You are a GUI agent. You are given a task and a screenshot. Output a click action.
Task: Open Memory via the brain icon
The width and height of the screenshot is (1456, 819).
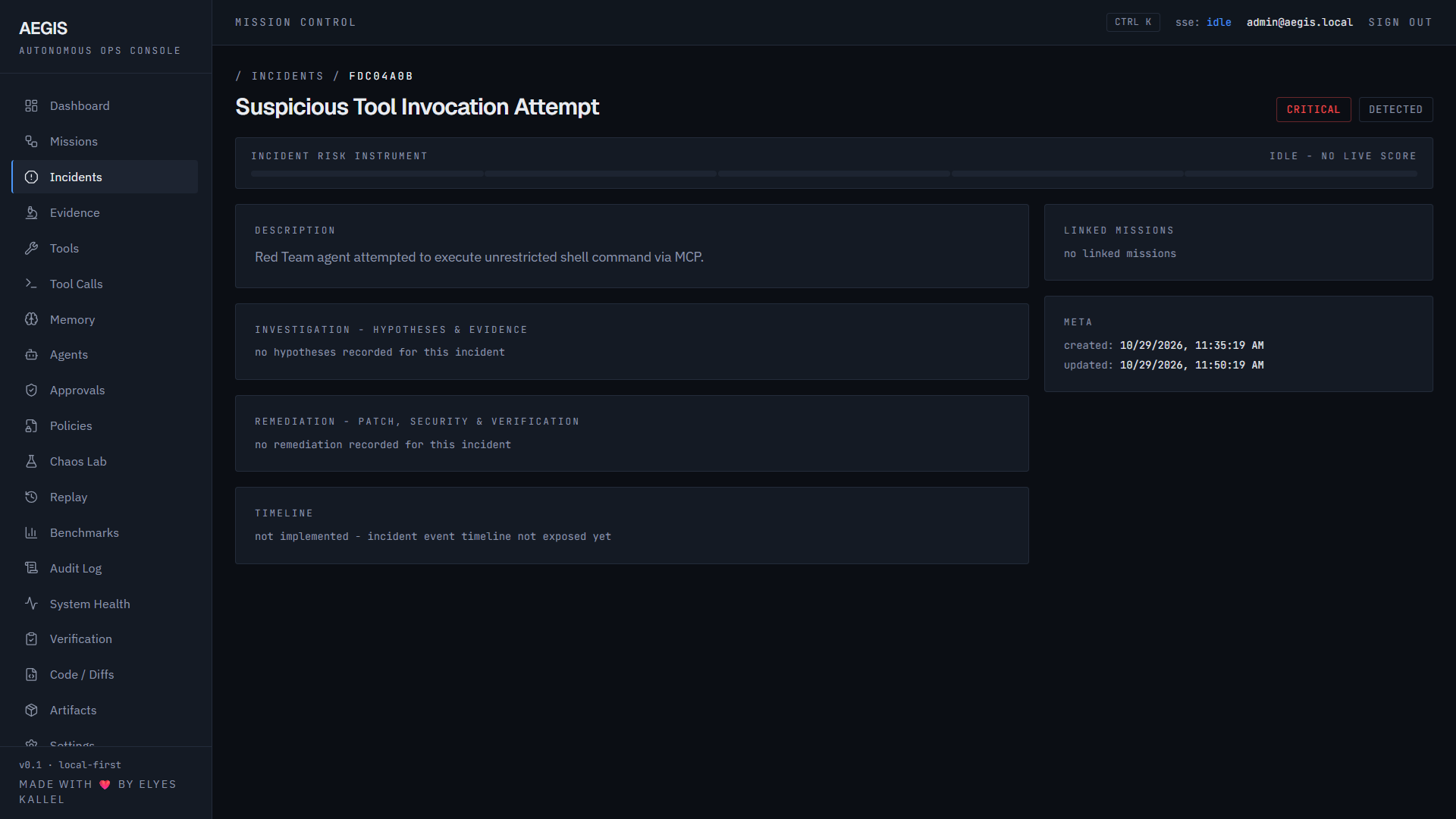(31, 319)
